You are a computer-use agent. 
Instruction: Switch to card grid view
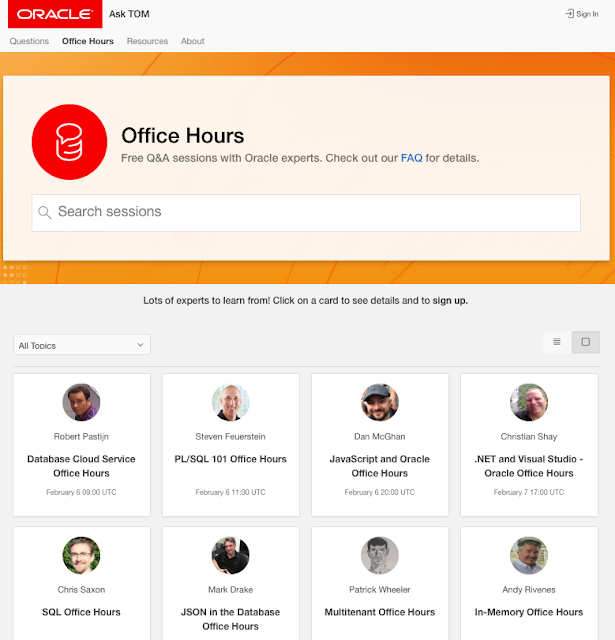(x=586, y=342)
